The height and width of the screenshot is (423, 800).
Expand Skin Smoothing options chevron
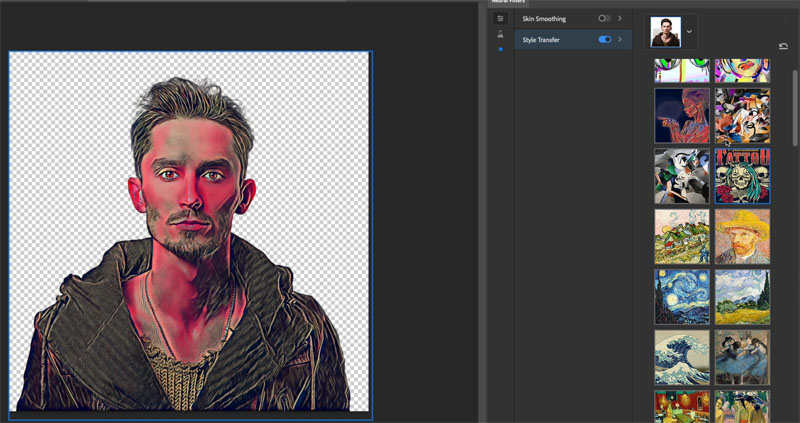coord(620,18)
